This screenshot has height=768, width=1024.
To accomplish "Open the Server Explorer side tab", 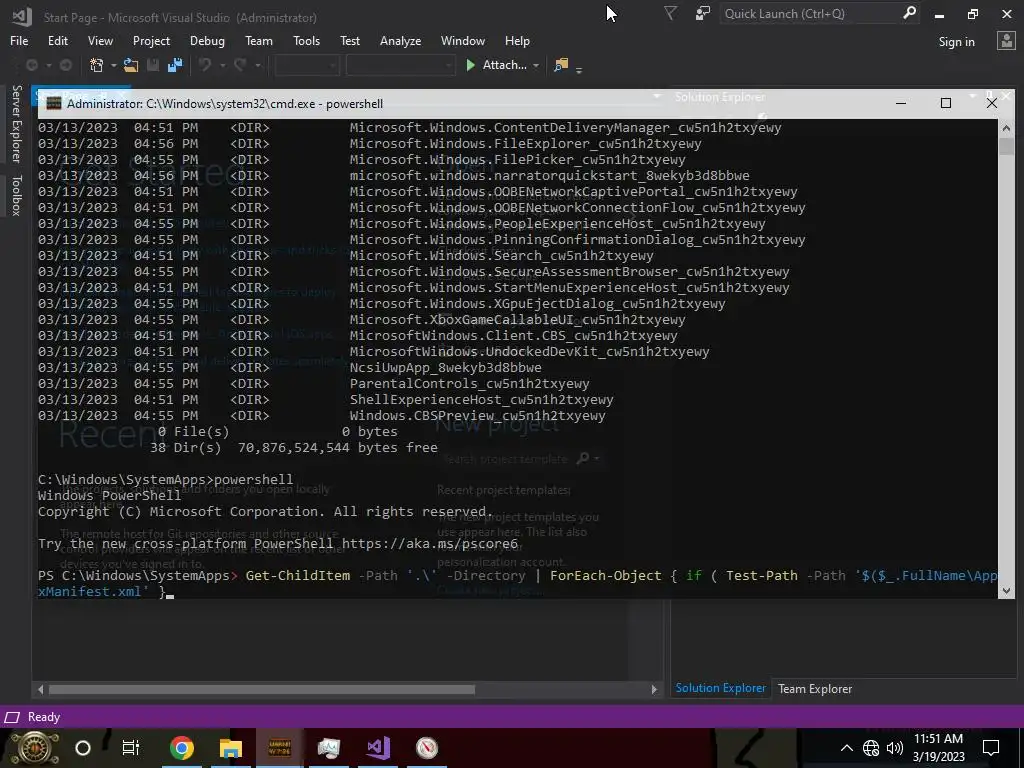I will [x=16, y=123].
